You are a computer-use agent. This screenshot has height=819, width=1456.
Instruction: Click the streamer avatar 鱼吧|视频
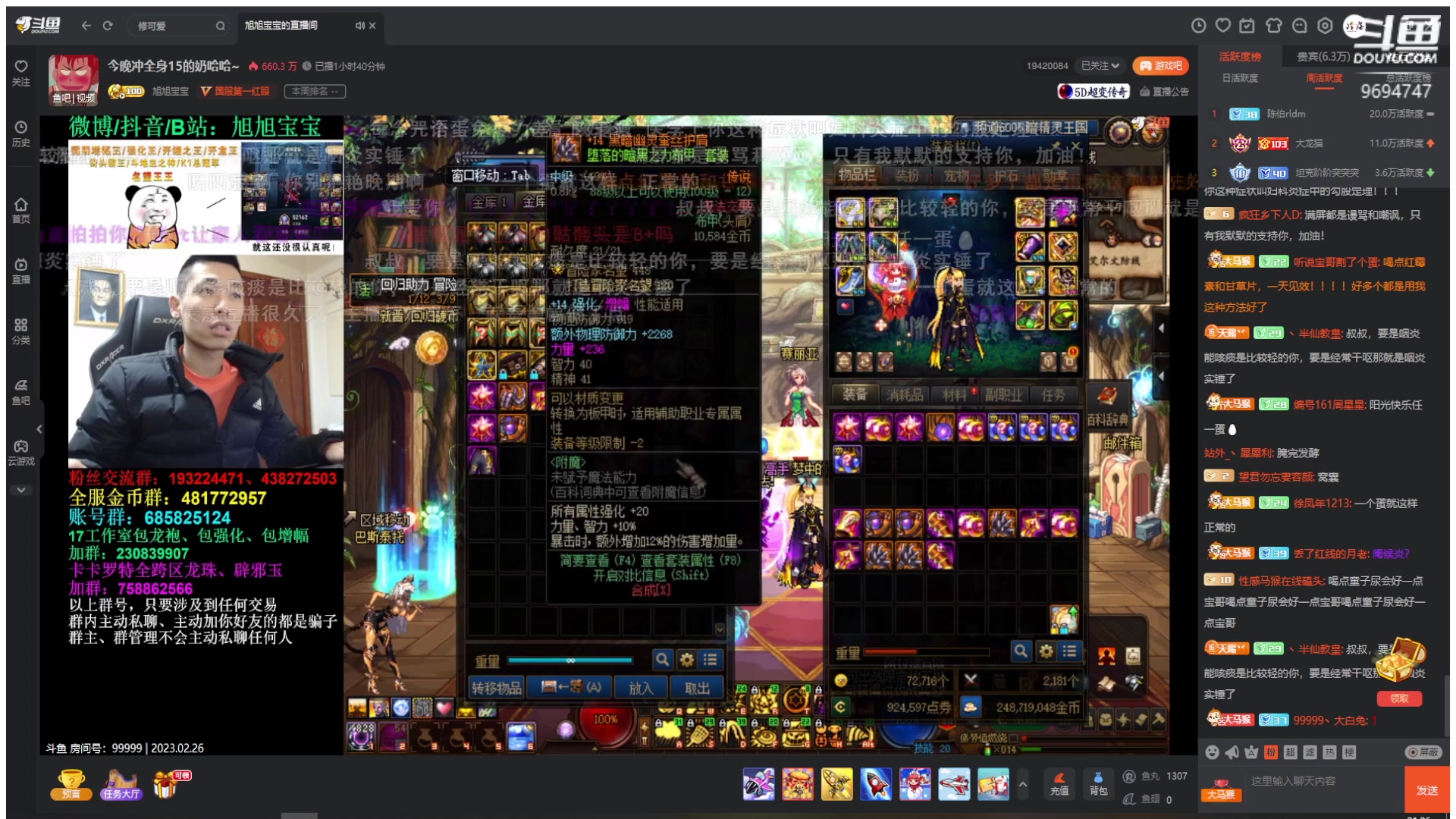click(74, 79)
